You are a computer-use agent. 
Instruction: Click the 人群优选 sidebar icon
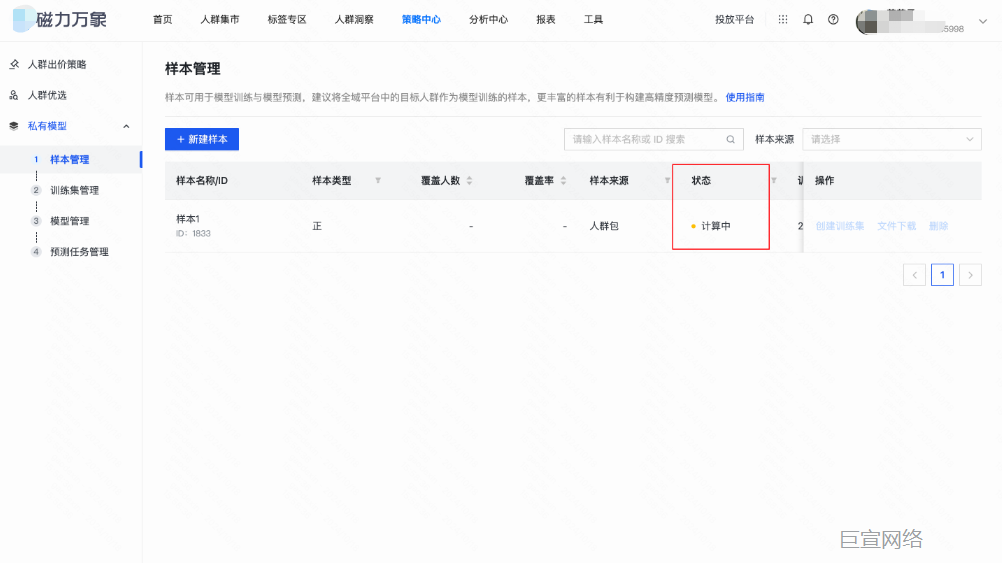(x=14, y=95)
